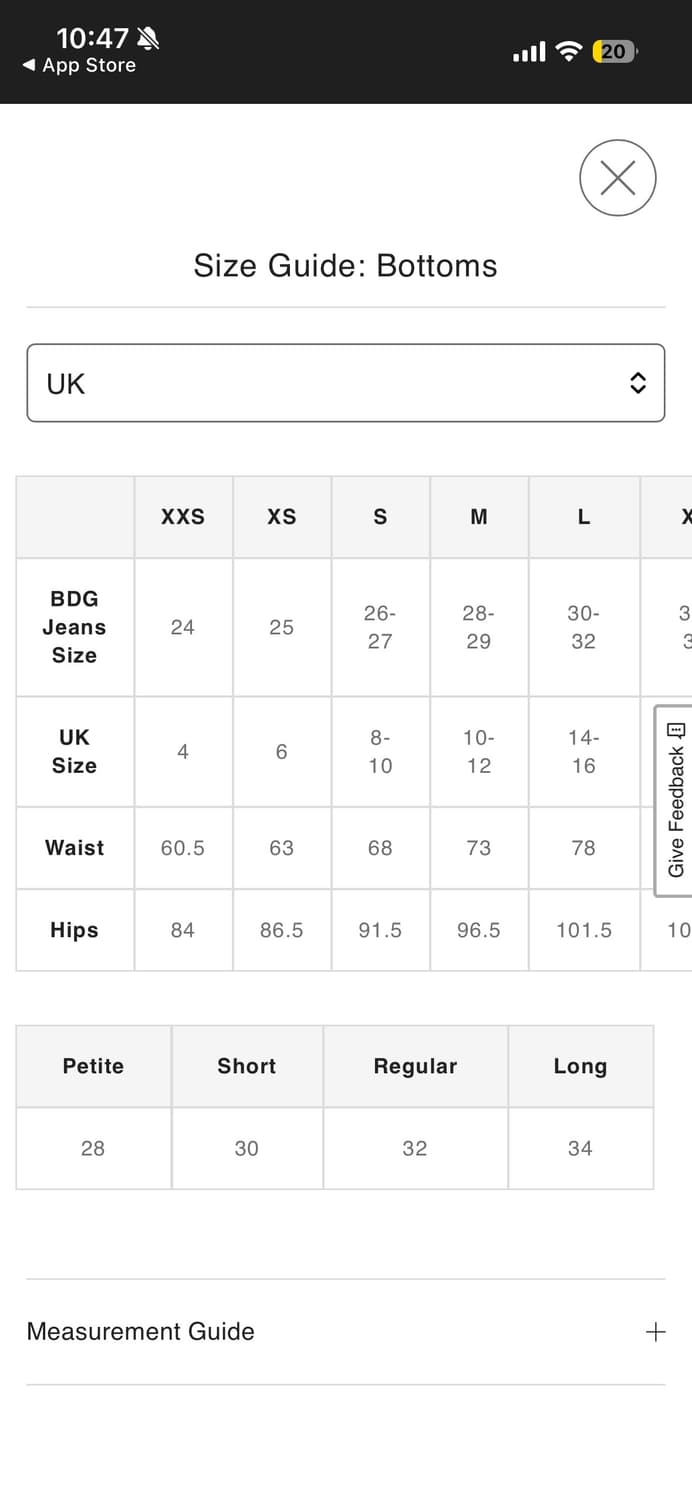The image size is (692, 1500).
Task: Open the UK region dropdown
Action: [345, 383]
